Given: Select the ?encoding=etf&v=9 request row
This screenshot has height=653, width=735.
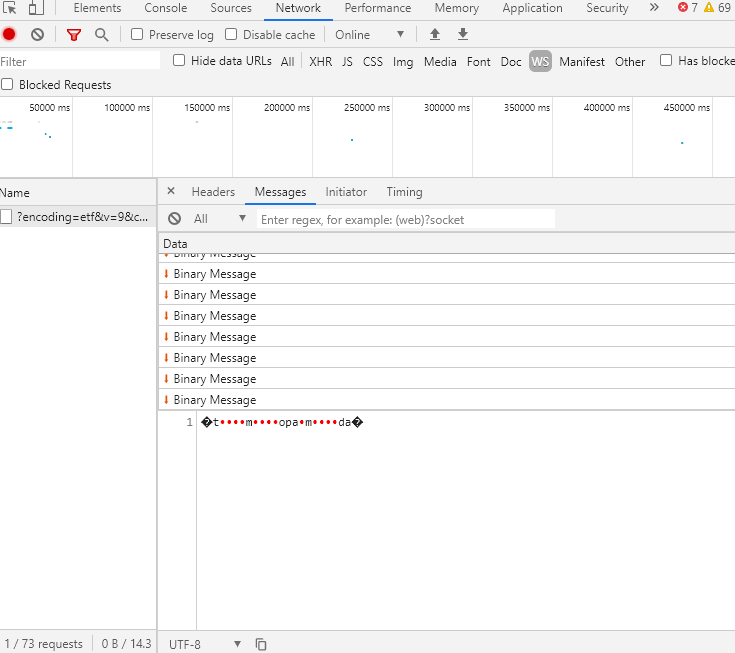Looking at the screenshot, I should coord(78,217).
